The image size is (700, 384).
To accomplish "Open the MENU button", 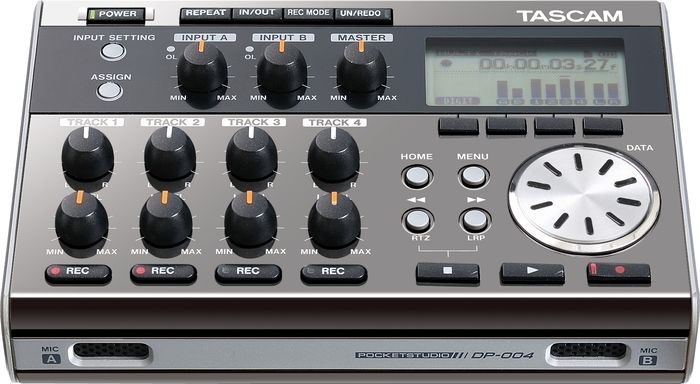I will (x=474, y=176).
